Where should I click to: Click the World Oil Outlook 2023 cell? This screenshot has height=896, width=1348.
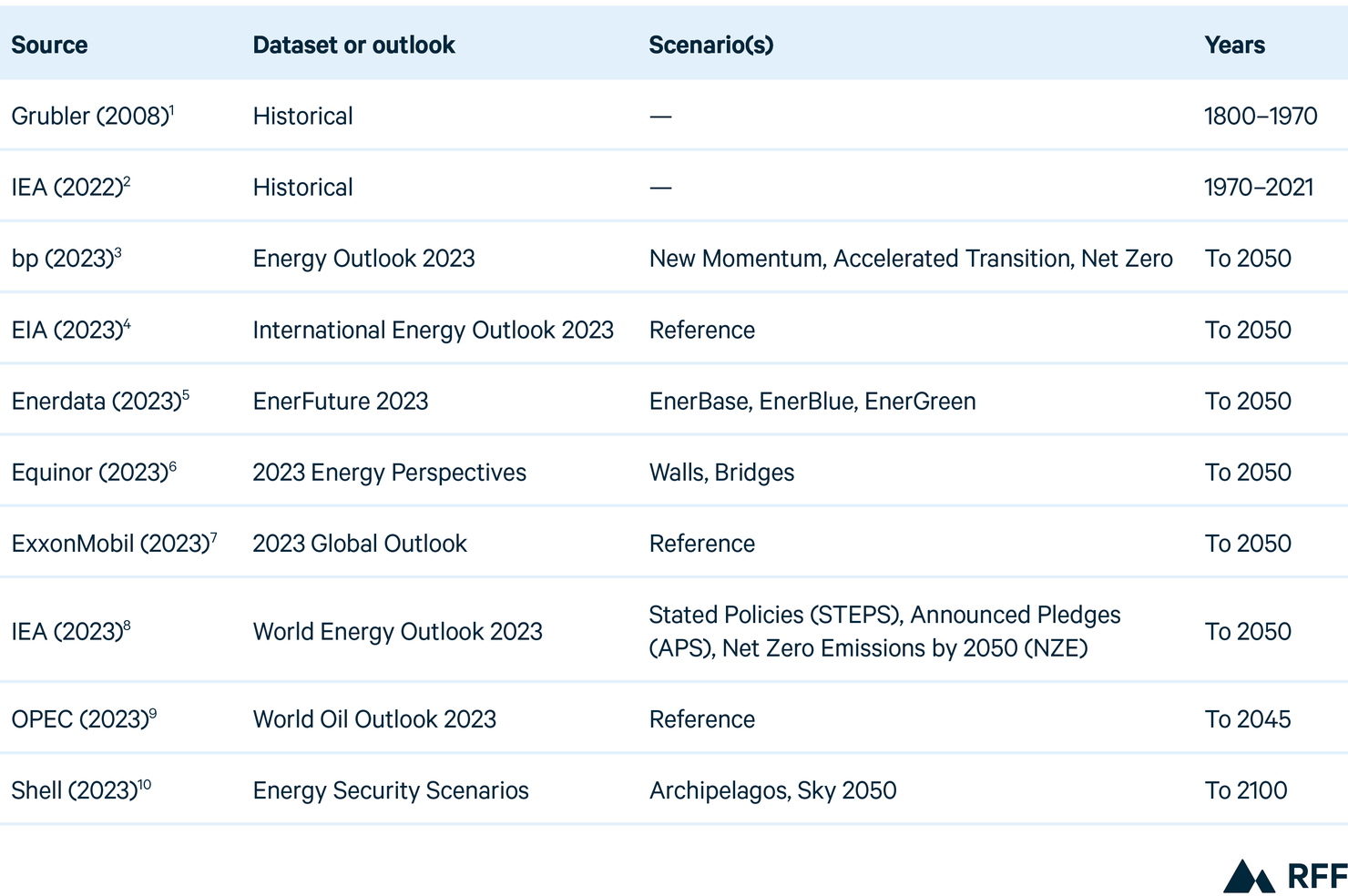tap(374, 718)
